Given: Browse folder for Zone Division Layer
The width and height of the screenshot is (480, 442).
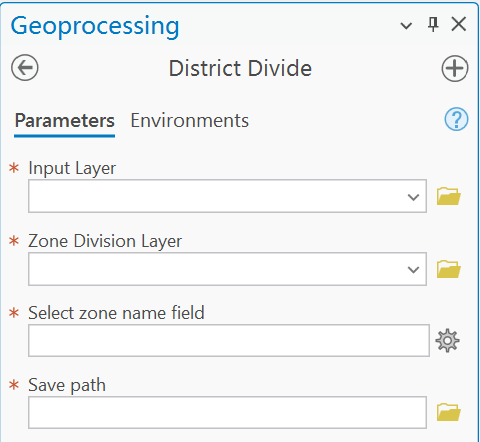Looking at the screenshot, I should 449,269.
